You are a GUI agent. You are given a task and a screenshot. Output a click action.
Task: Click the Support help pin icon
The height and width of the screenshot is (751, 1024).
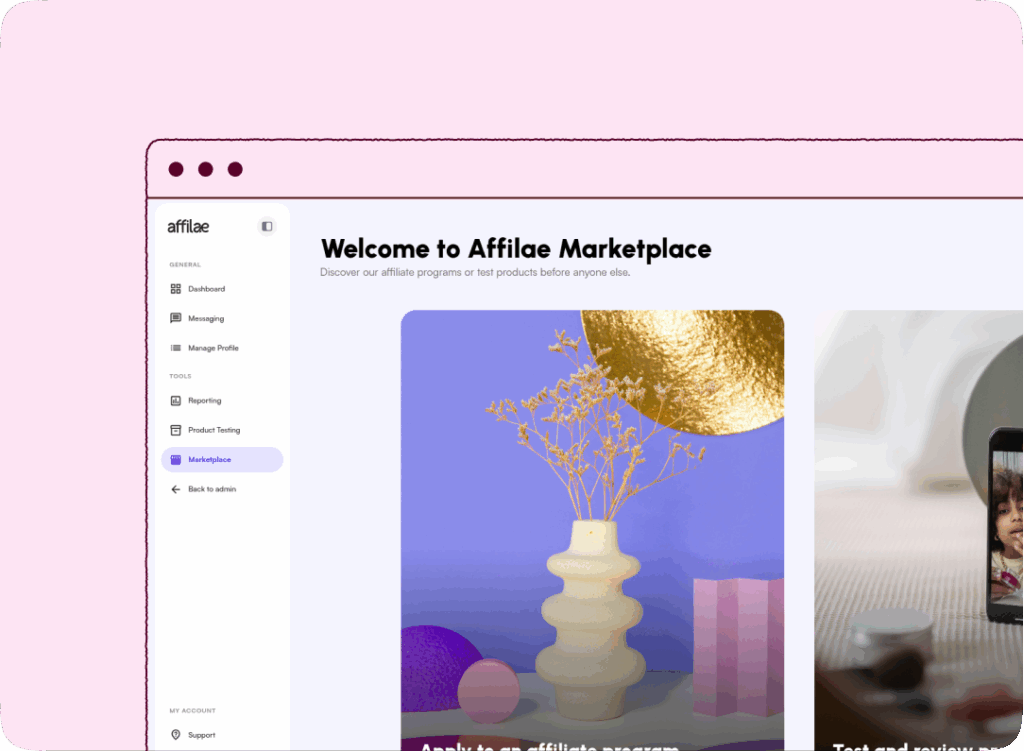click(x=176, y=735)
